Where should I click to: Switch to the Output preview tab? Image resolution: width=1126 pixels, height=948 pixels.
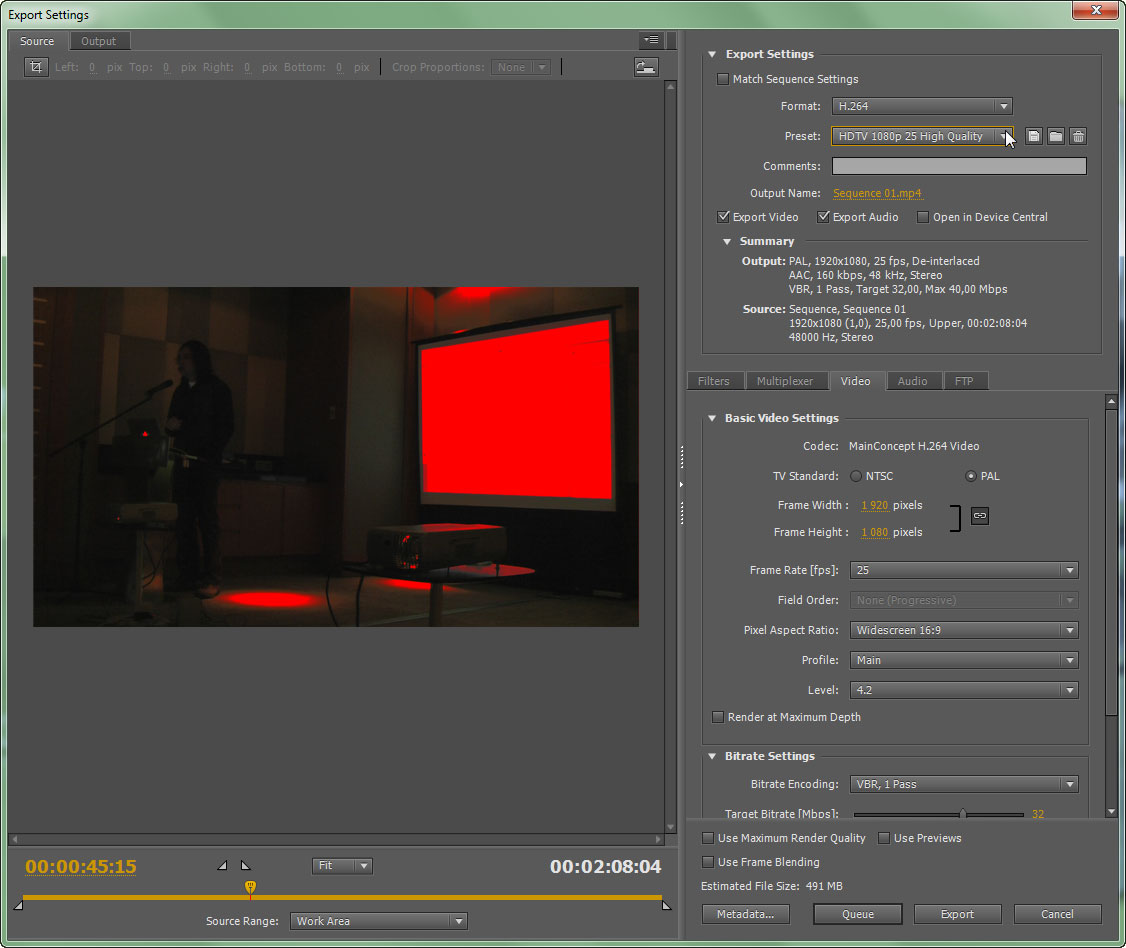(98, 41)
